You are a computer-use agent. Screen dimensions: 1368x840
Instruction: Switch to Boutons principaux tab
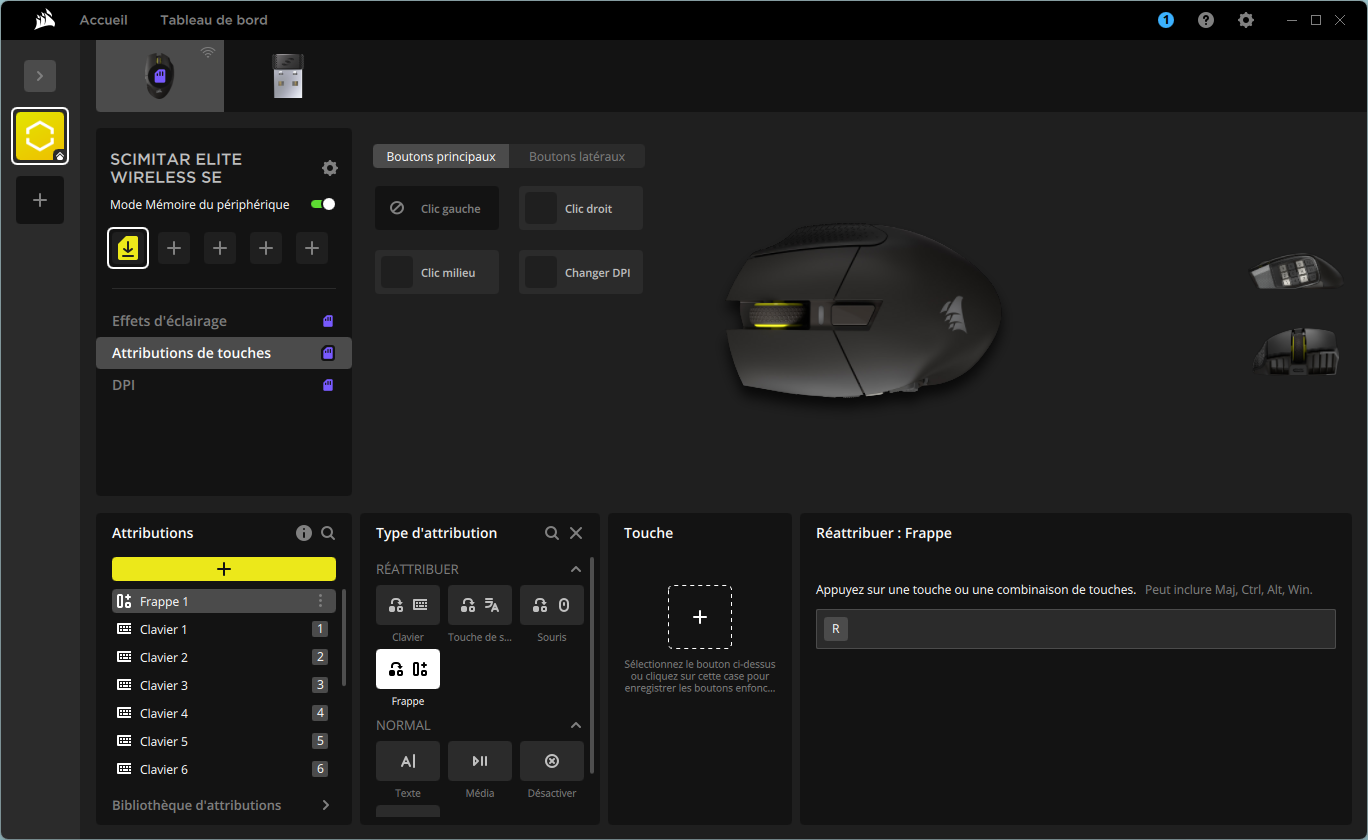pyautogui.click(x=441, y=156)
